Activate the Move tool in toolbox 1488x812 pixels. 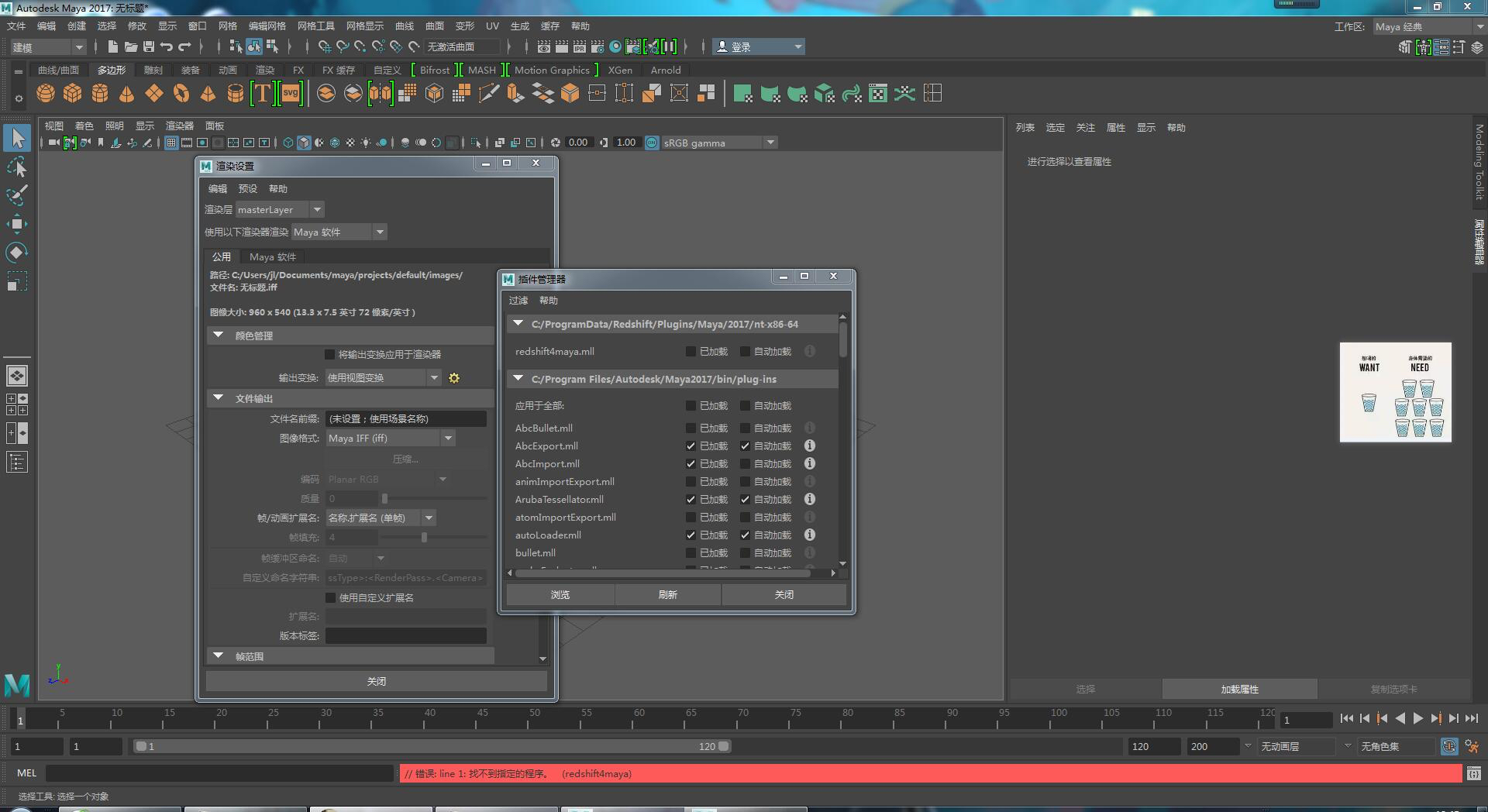16,225
